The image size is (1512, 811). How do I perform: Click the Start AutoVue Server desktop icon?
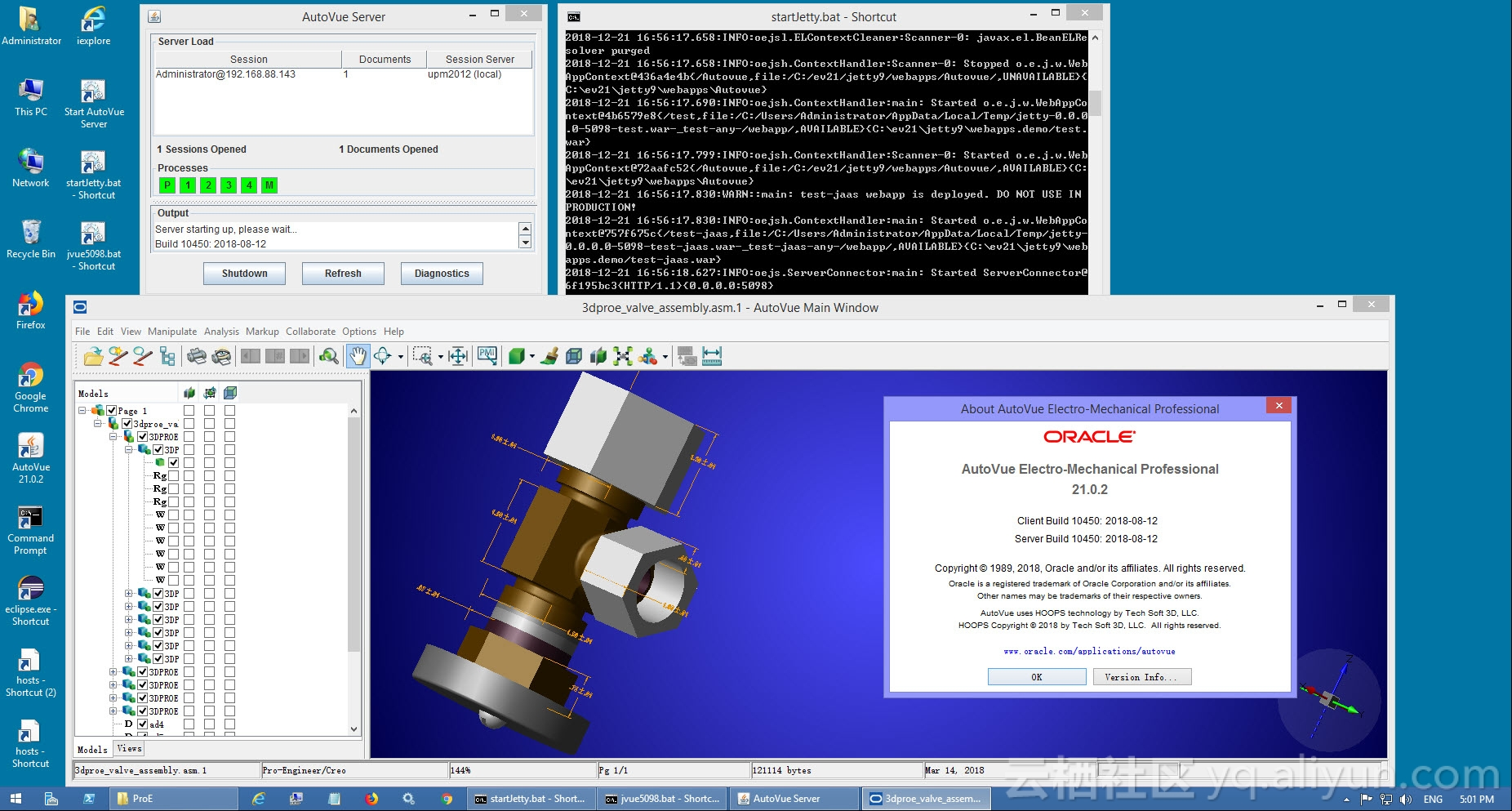tap(94, 105)
